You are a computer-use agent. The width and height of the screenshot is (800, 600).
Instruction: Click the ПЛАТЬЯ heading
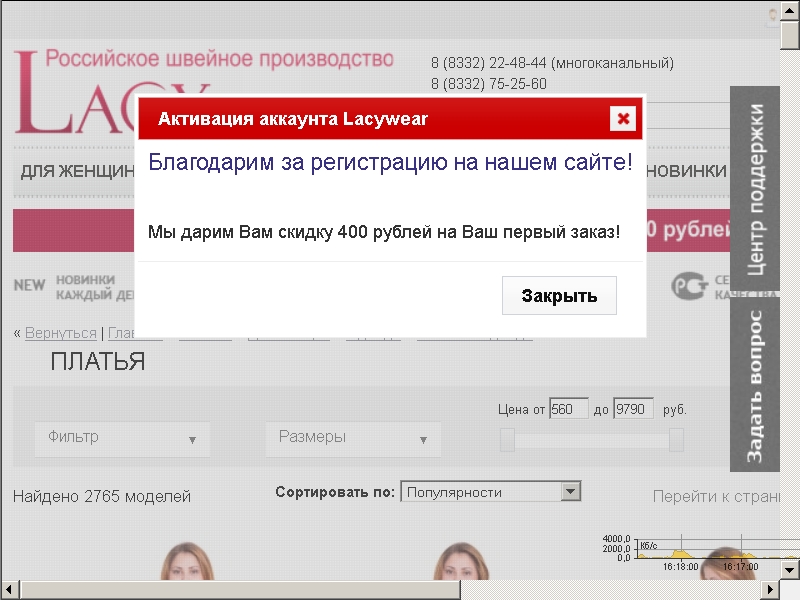98,362
